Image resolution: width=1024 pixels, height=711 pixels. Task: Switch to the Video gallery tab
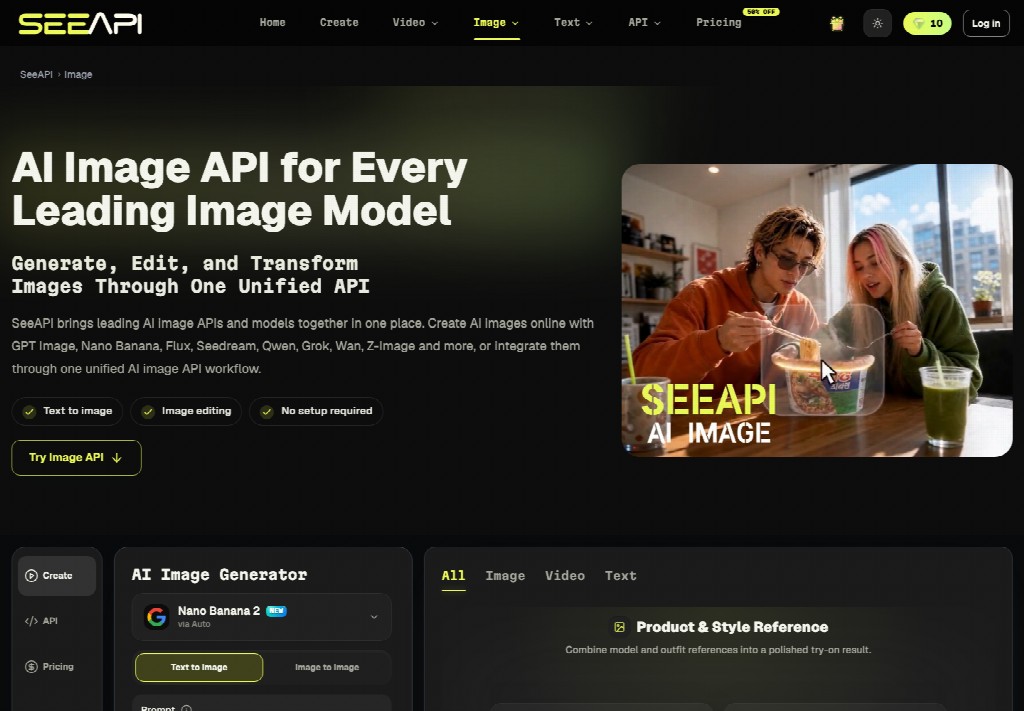tap(565, 576)
